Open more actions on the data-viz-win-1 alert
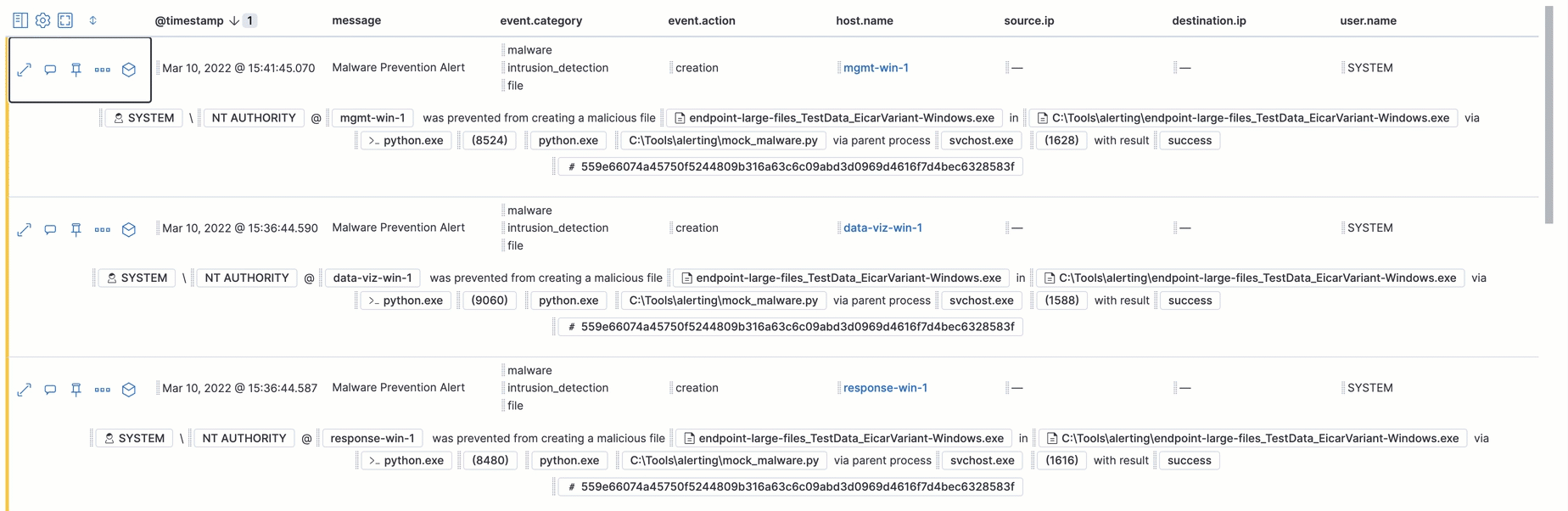The height and width of the screenshot is (511, 1568). [x=102, y=229]
